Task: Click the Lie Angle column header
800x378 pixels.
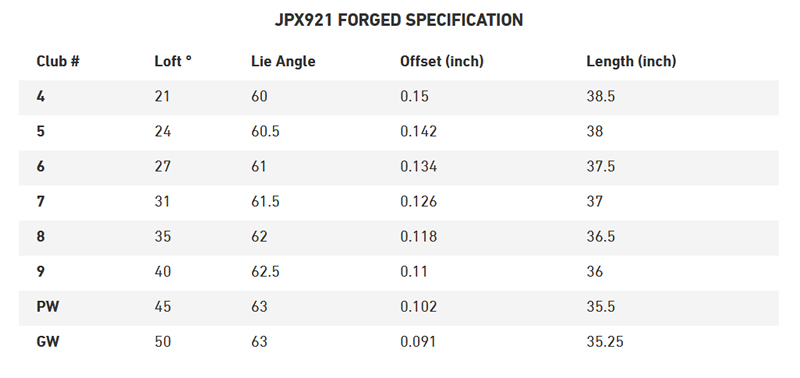Action: [x=283, y=61]
